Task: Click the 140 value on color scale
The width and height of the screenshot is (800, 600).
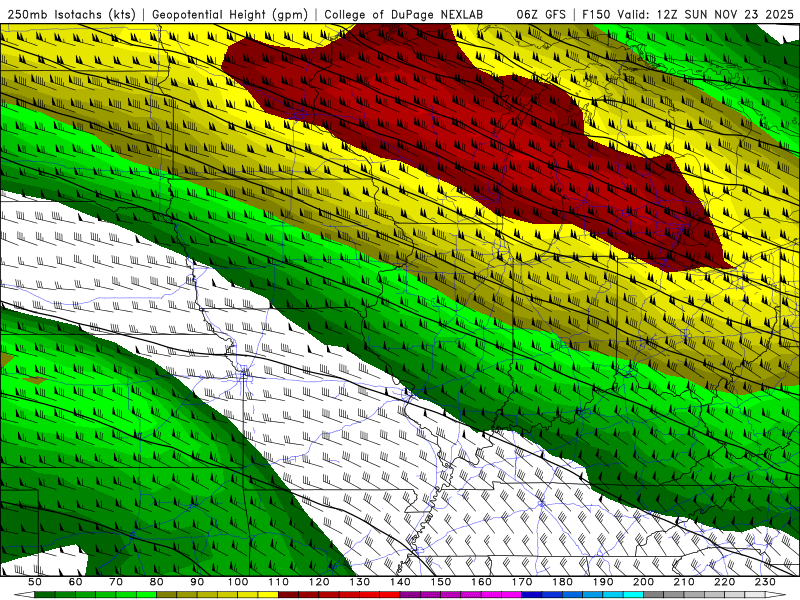Action: [400, 582]
